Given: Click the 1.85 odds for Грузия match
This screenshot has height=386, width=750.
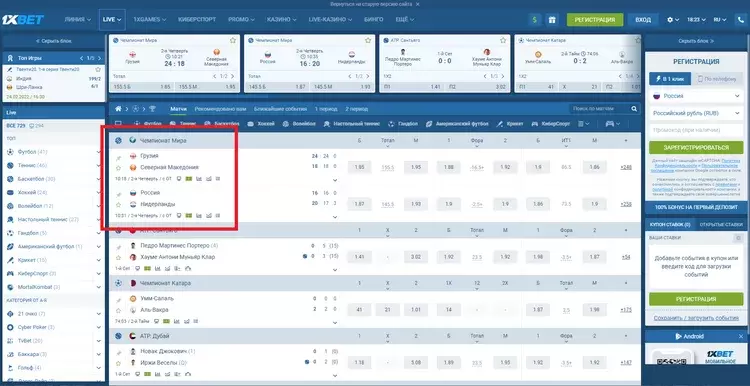Looking at the screenshot, I should pos(359,167).
